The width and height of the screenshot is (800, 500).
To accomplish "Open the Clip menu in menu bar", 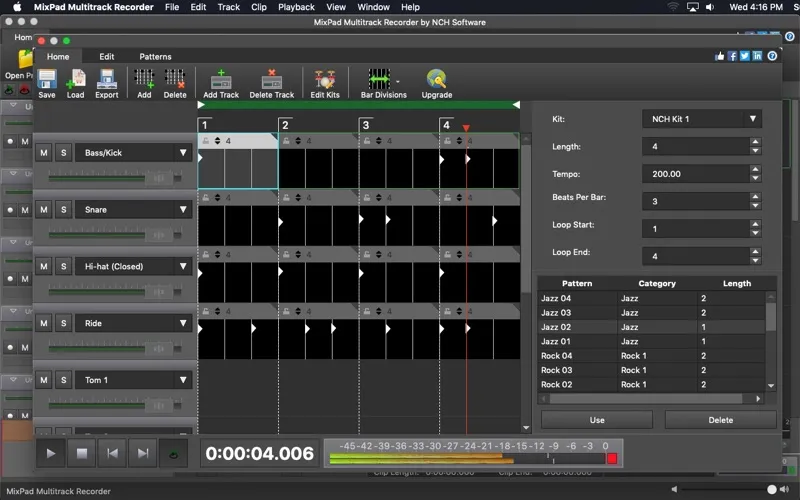I will tap(259, 7).
